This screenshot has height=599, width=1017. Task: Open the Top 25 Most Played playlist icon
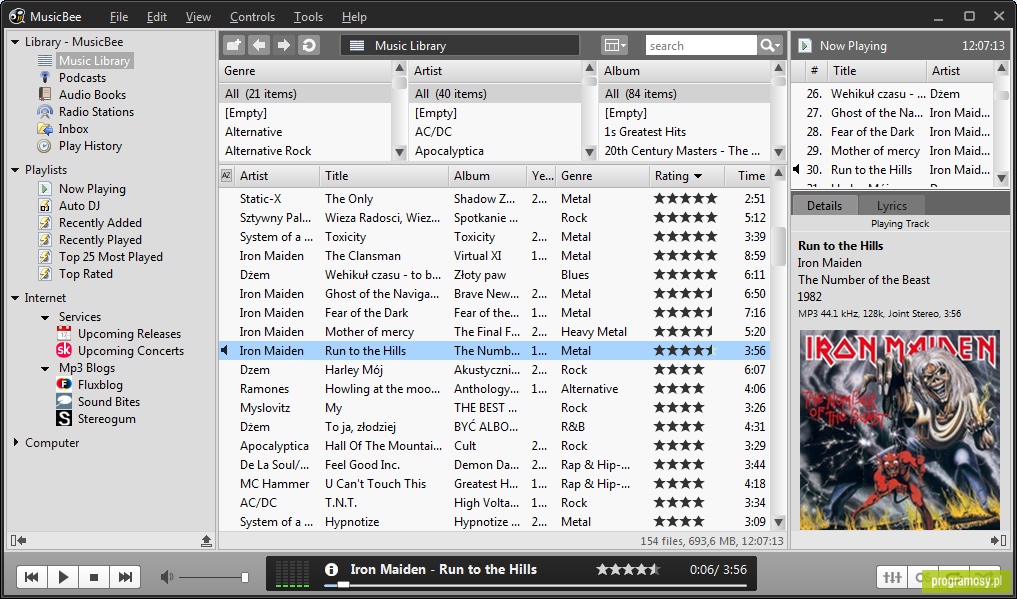[45, 257]
